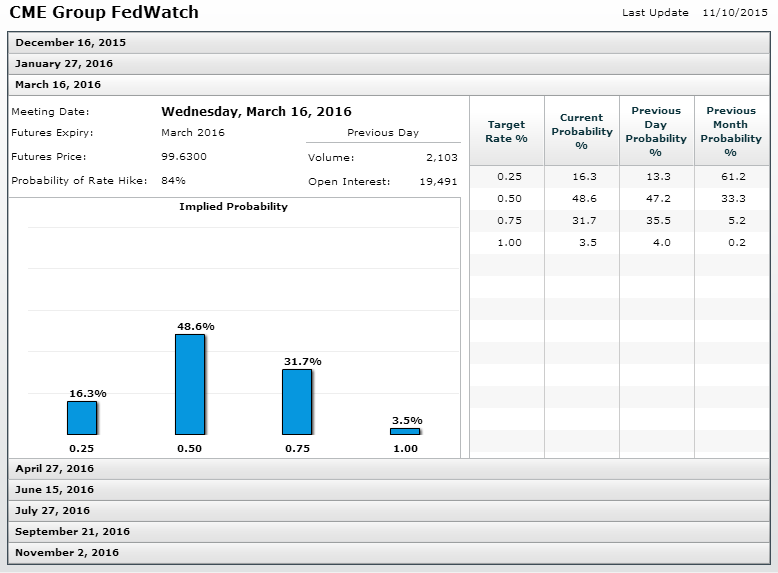Expand the September 21, 2016 meeting section
This screenshot has height=573, width=778.
coord(389,531)
